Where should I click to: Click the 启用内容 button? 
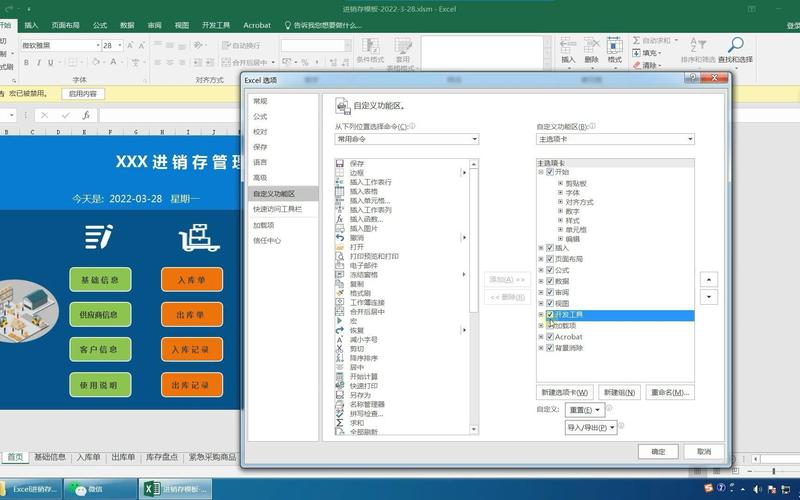click(x=83, y=94)
